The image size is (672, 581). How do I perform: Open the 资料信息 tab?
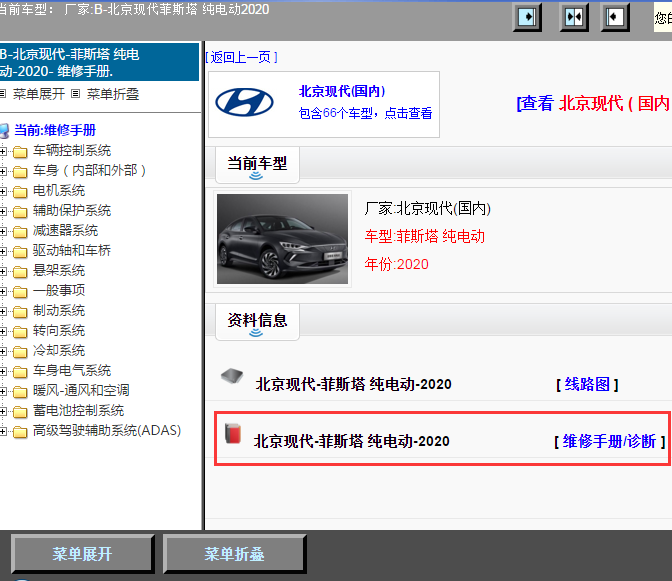pyautogui.click(x=257, y=322)
